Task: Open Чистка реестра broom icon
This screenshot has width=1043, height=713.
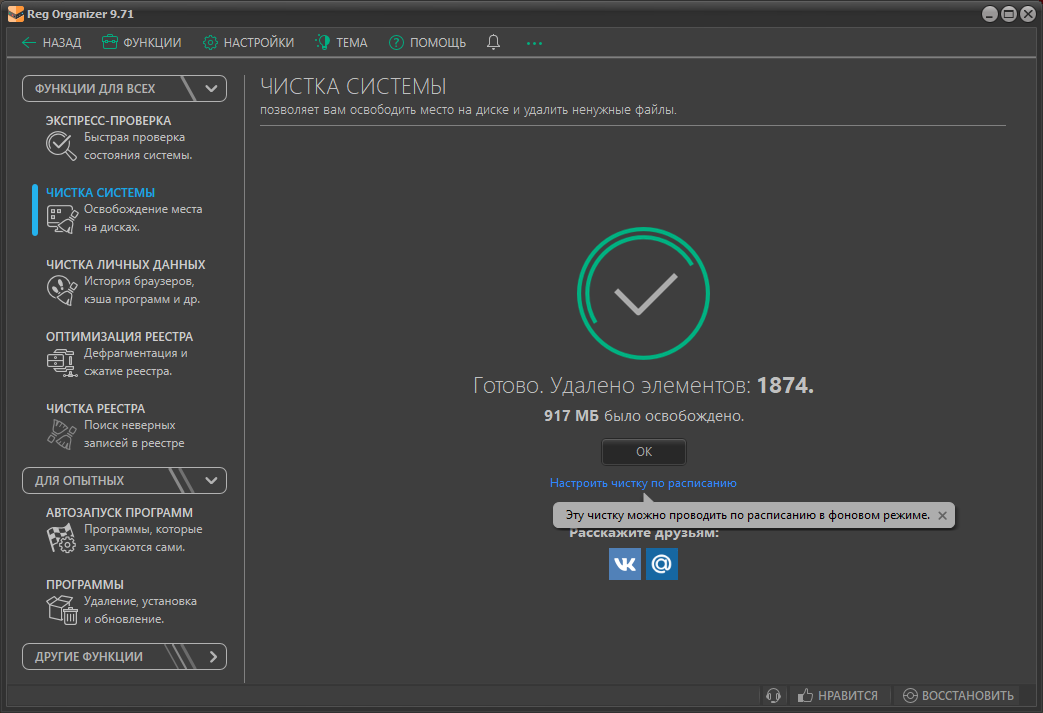Action: pyautogui.click(x=61, y=434)
